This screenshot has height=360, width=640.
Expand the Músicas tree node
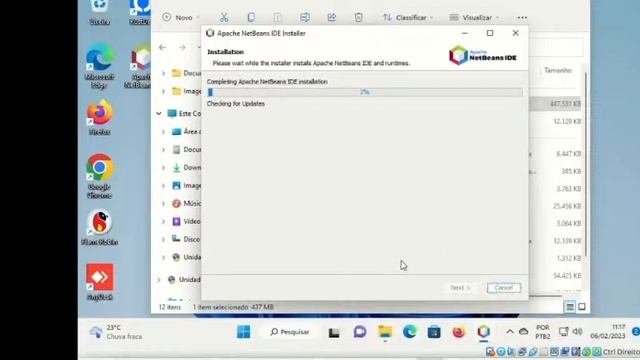click(163, 204)
